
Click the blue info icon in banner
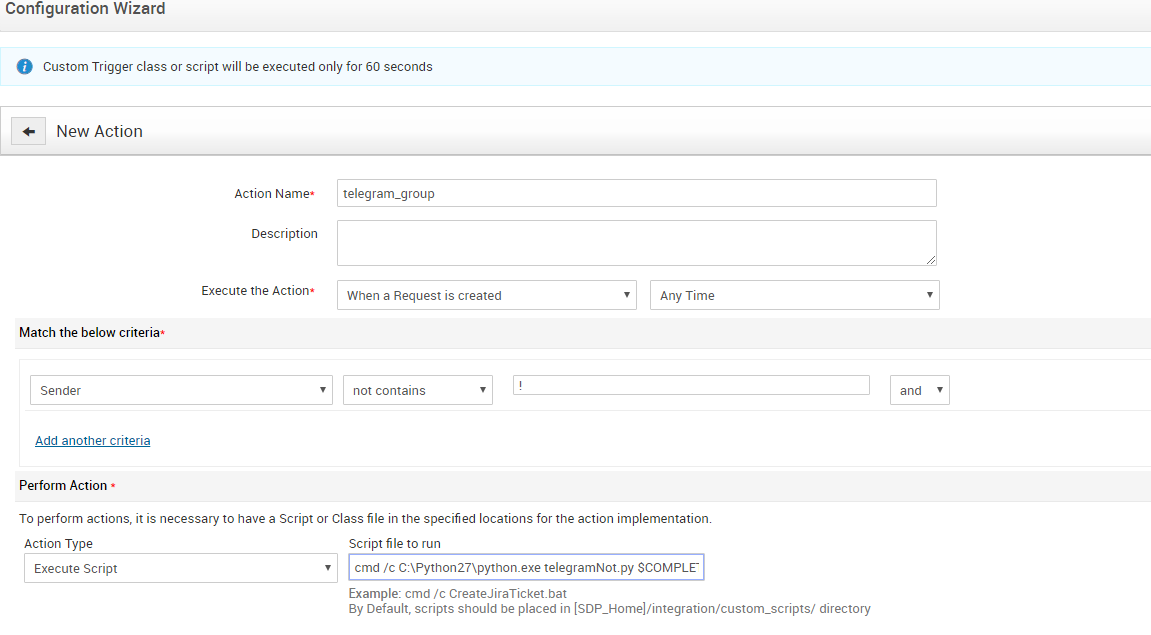tap(25, 67)
